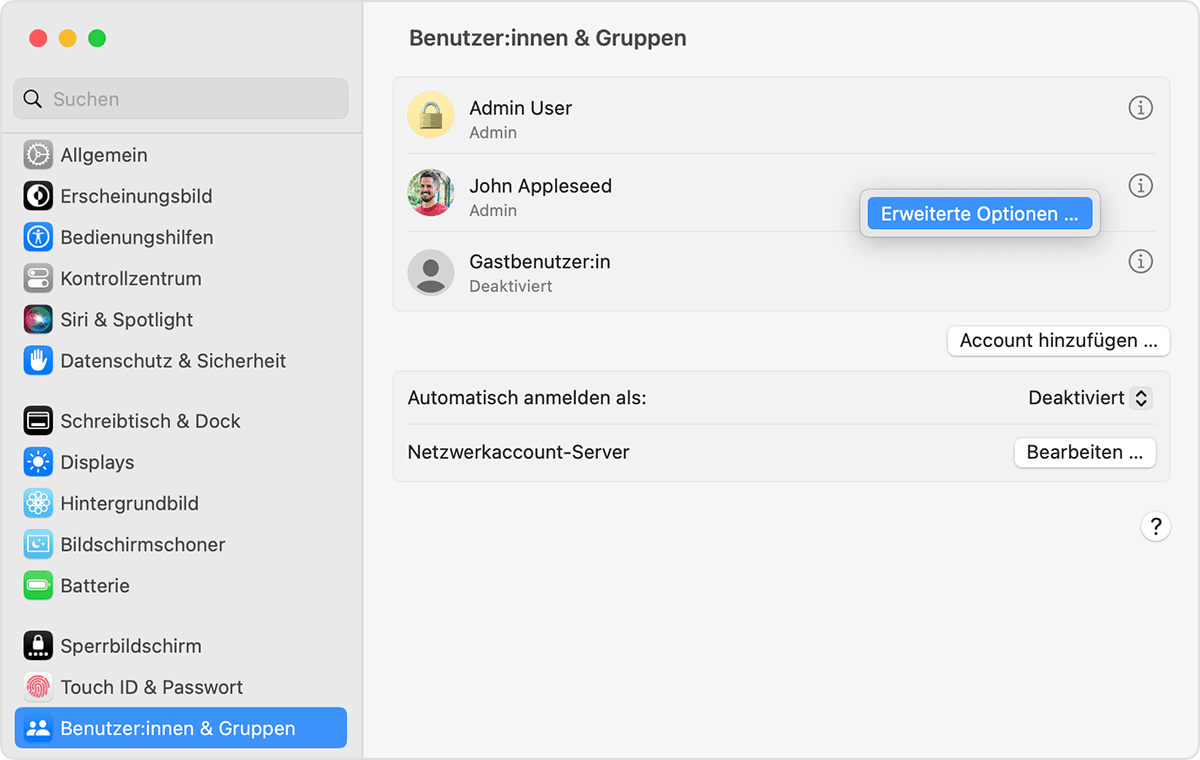1200x760 pixels.
Task: Click the Sperrbildschirm lock icon
Action: click(x=38, y=646)
